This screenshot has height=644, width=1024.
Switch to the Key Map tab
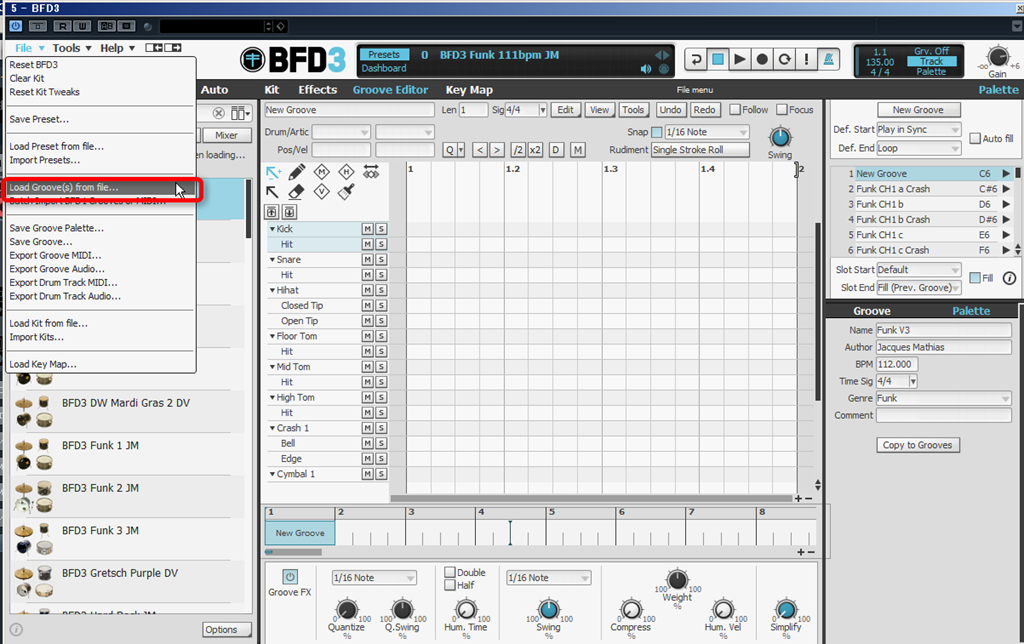tap(469, 90)
